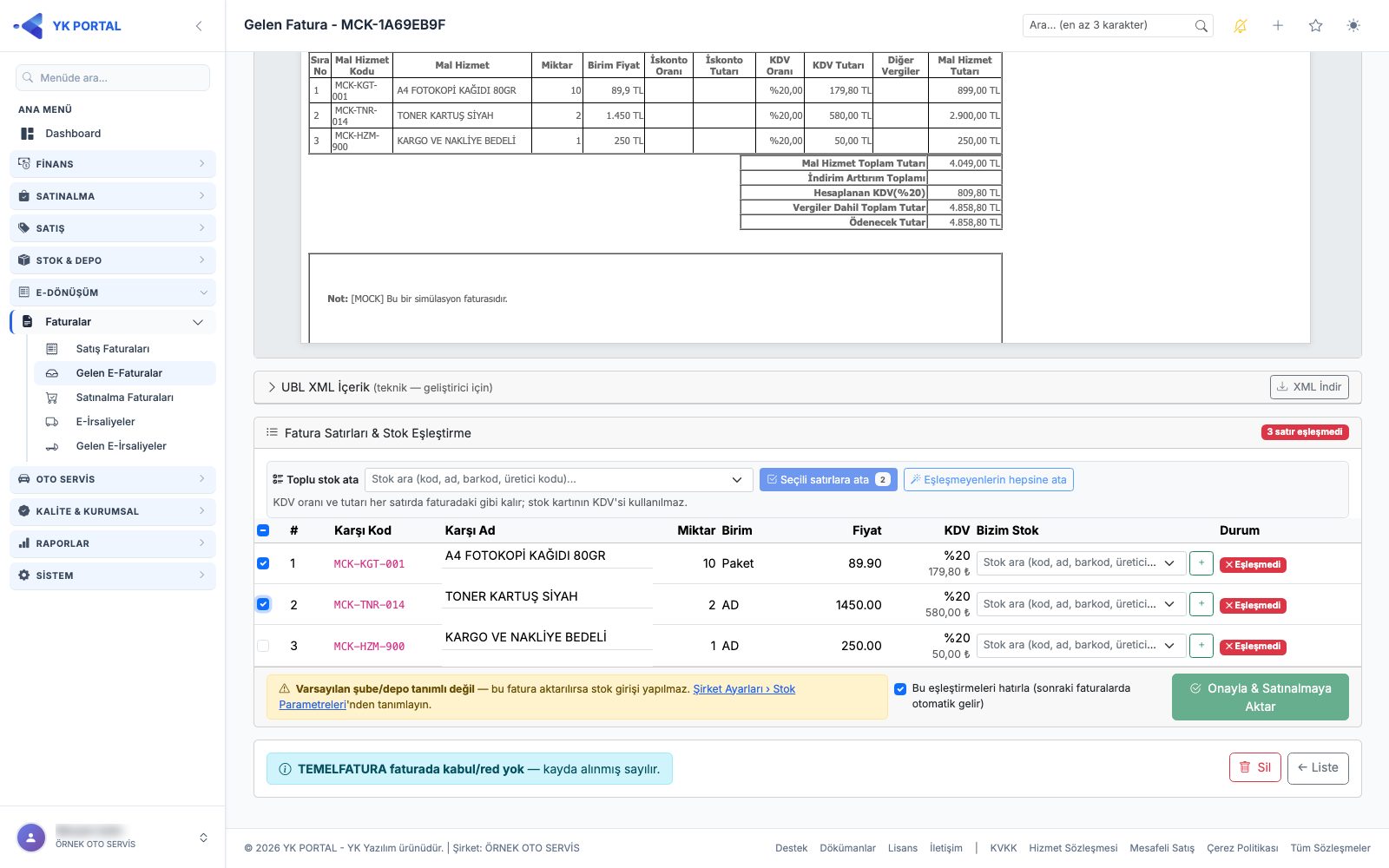The image size is (1389, 868).
Task: Go back with the Liste button
Action: click(x=1318, y=767)
